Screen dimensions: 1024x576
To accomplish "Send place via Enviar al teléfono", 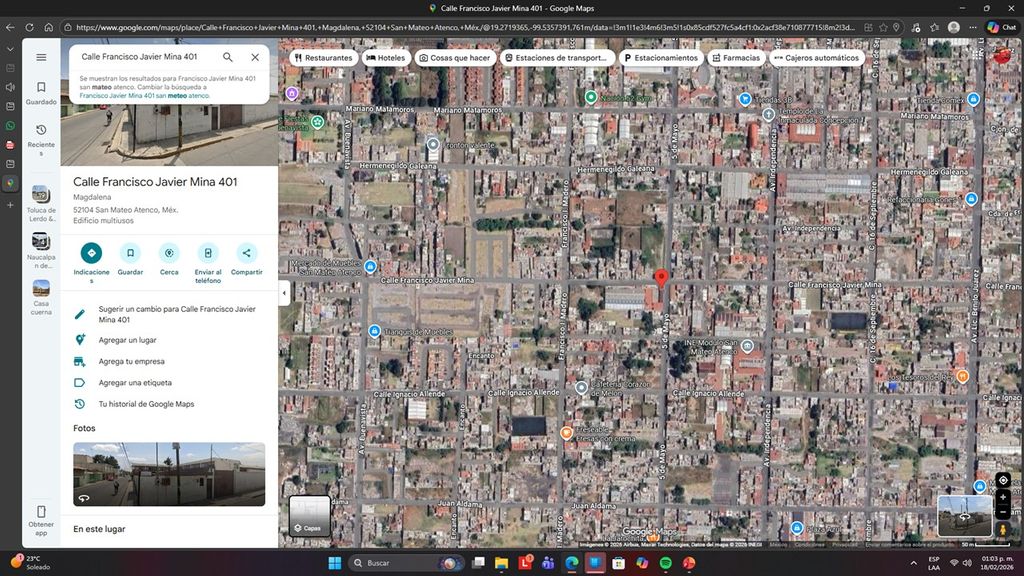I will 207,253.
